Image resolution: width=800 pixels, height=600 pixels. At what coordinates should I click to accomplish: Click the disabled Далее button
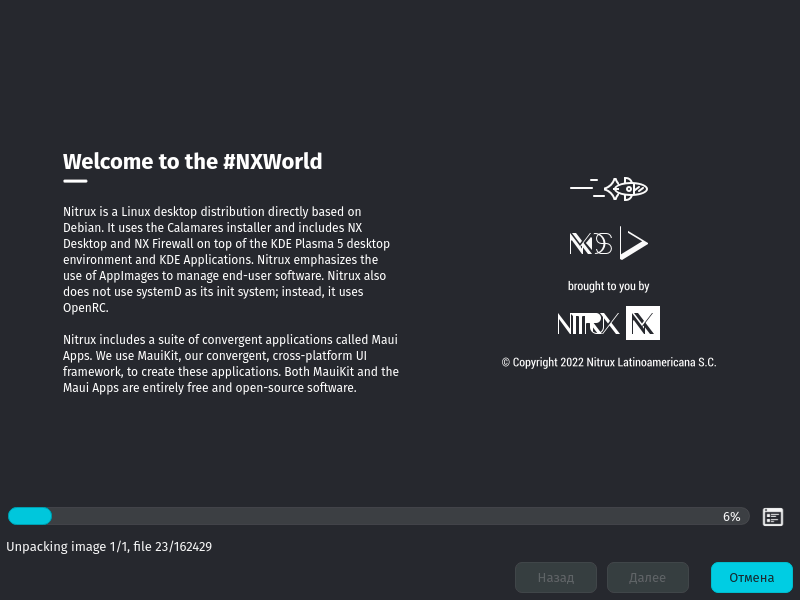click(x=647, y=578)
